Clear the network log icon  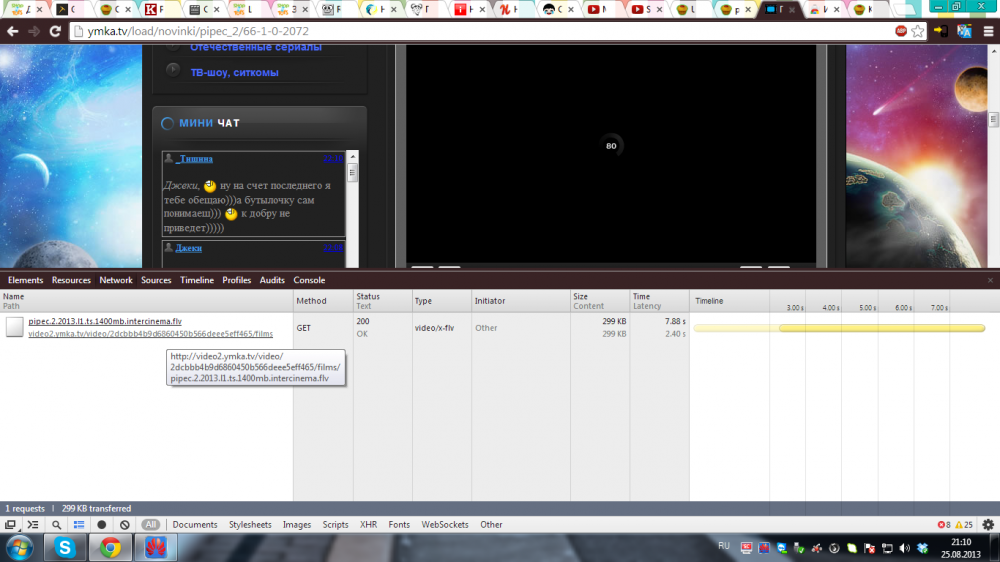pyautogui.click(x=124, y=524)
